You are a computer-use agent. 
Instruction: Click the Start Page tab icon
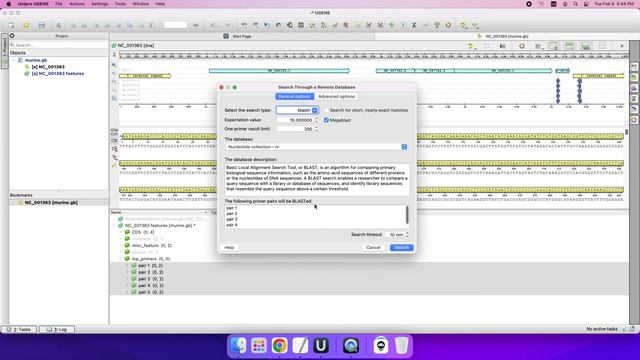tap(226, 36)
